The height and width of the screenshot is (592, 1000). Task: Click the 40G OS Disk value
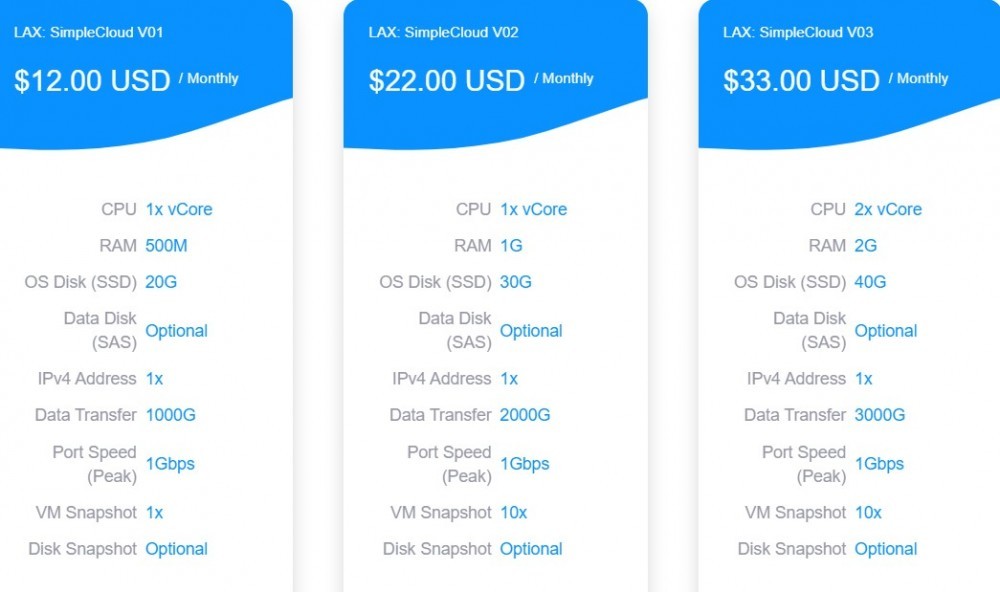tap(871, 282)
